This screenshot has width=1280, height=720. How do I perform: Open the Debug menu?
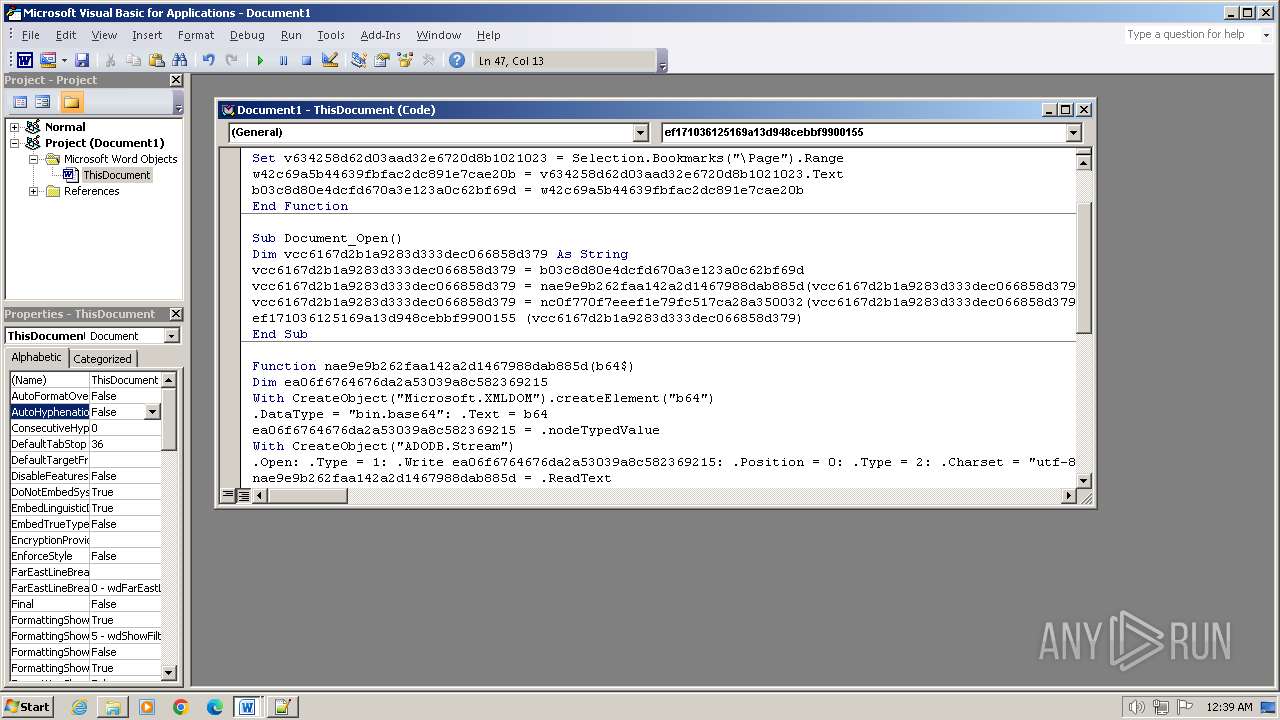tap(247, 35)
